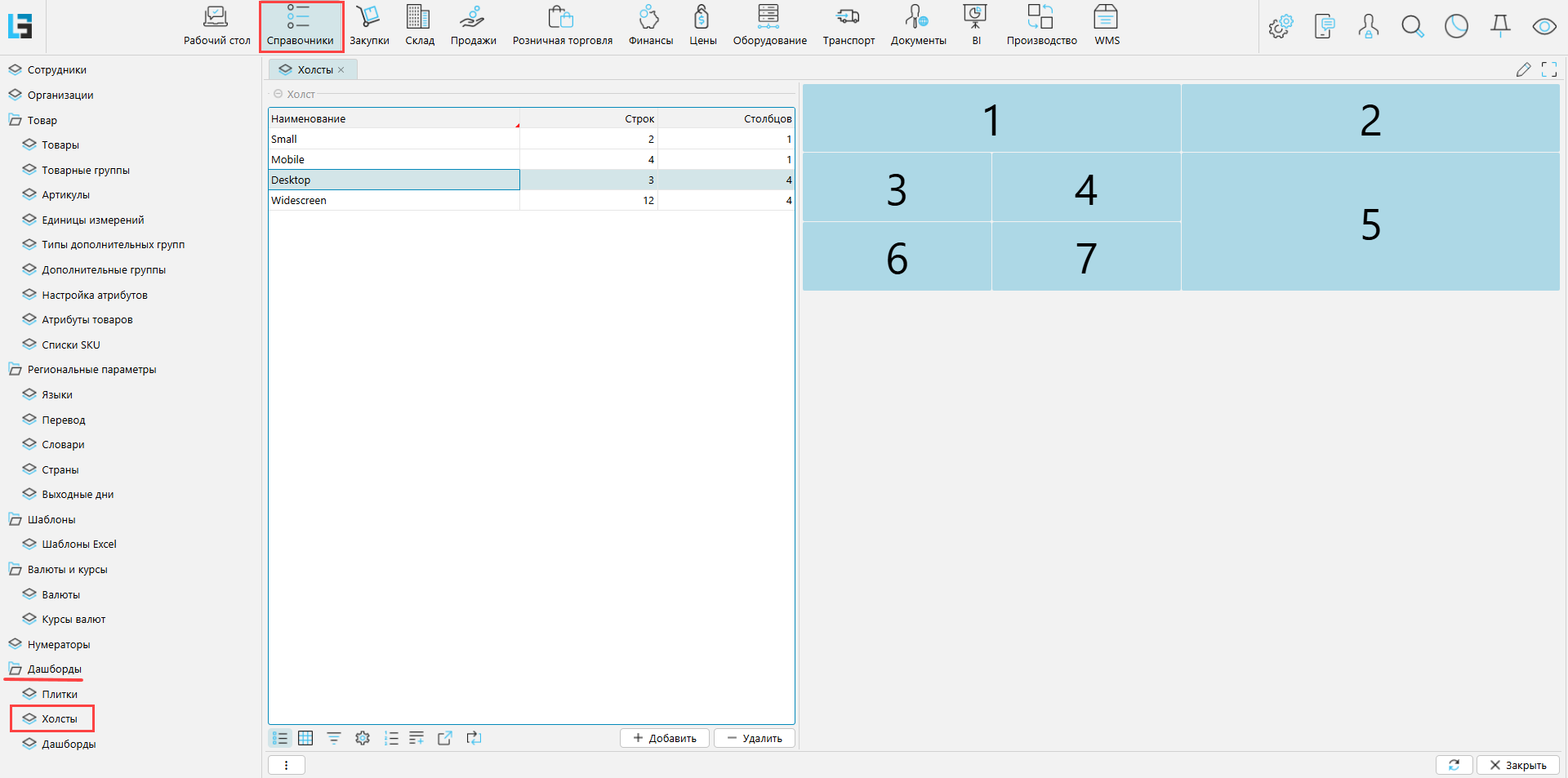Image resolution: width=1568 pixels, height=778 pixels.
Task: Click the pencil edit icon above canvas
Action: [1523, 70]
